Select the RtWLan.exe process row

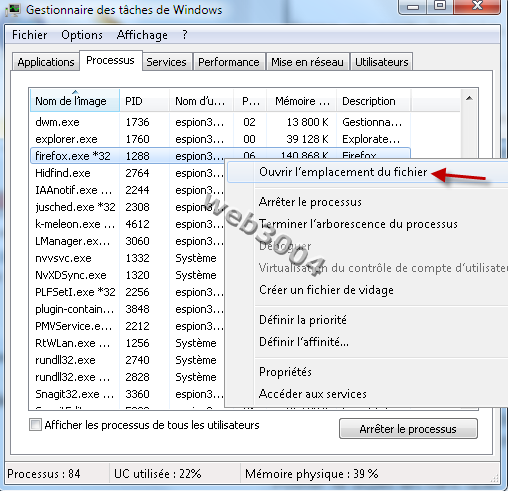coord(128,343)
